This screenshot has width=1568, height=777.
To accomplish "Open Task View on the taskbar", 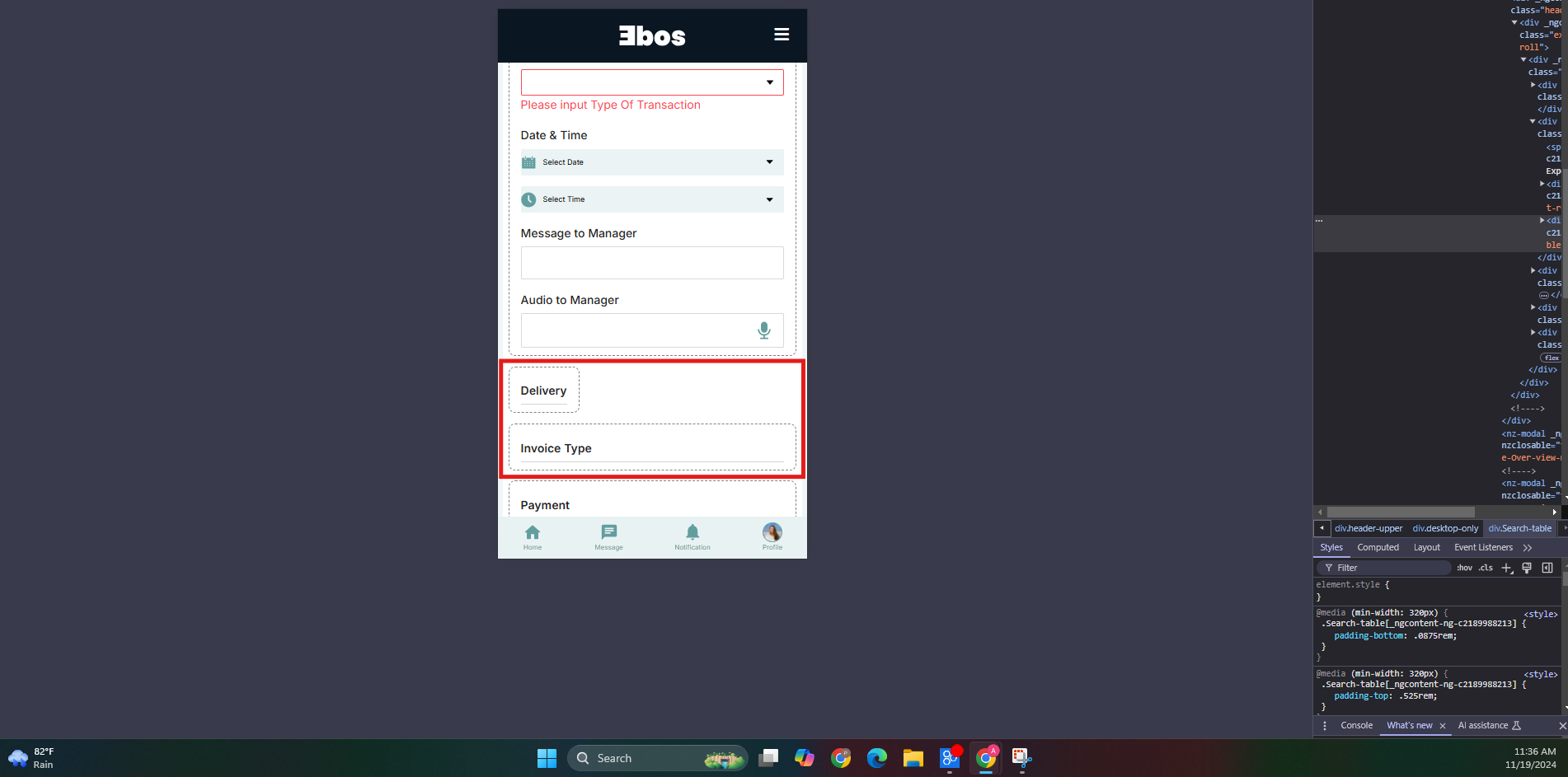I will [x=768, y=758].
